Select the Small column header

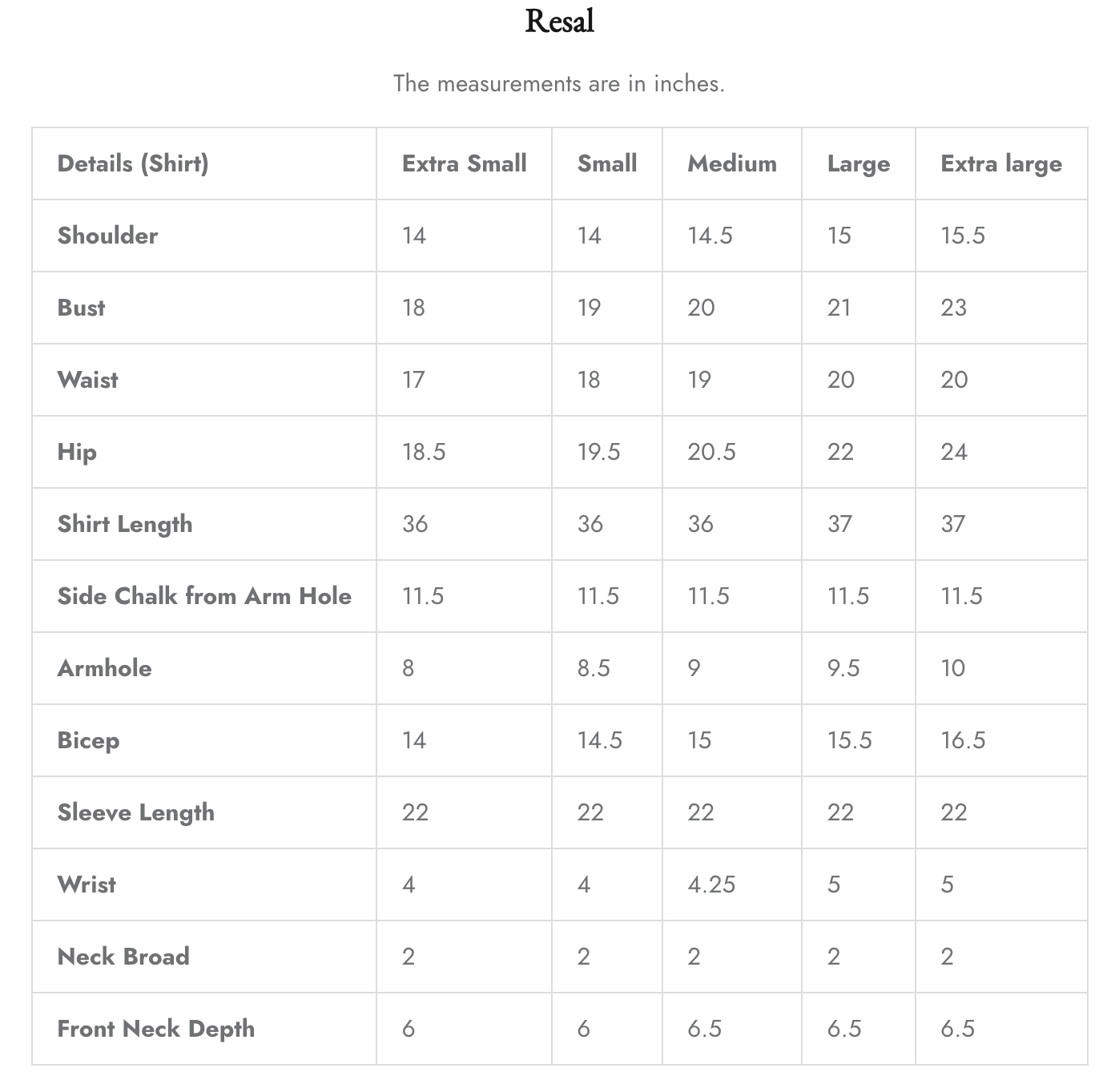[x=606, y=163]
